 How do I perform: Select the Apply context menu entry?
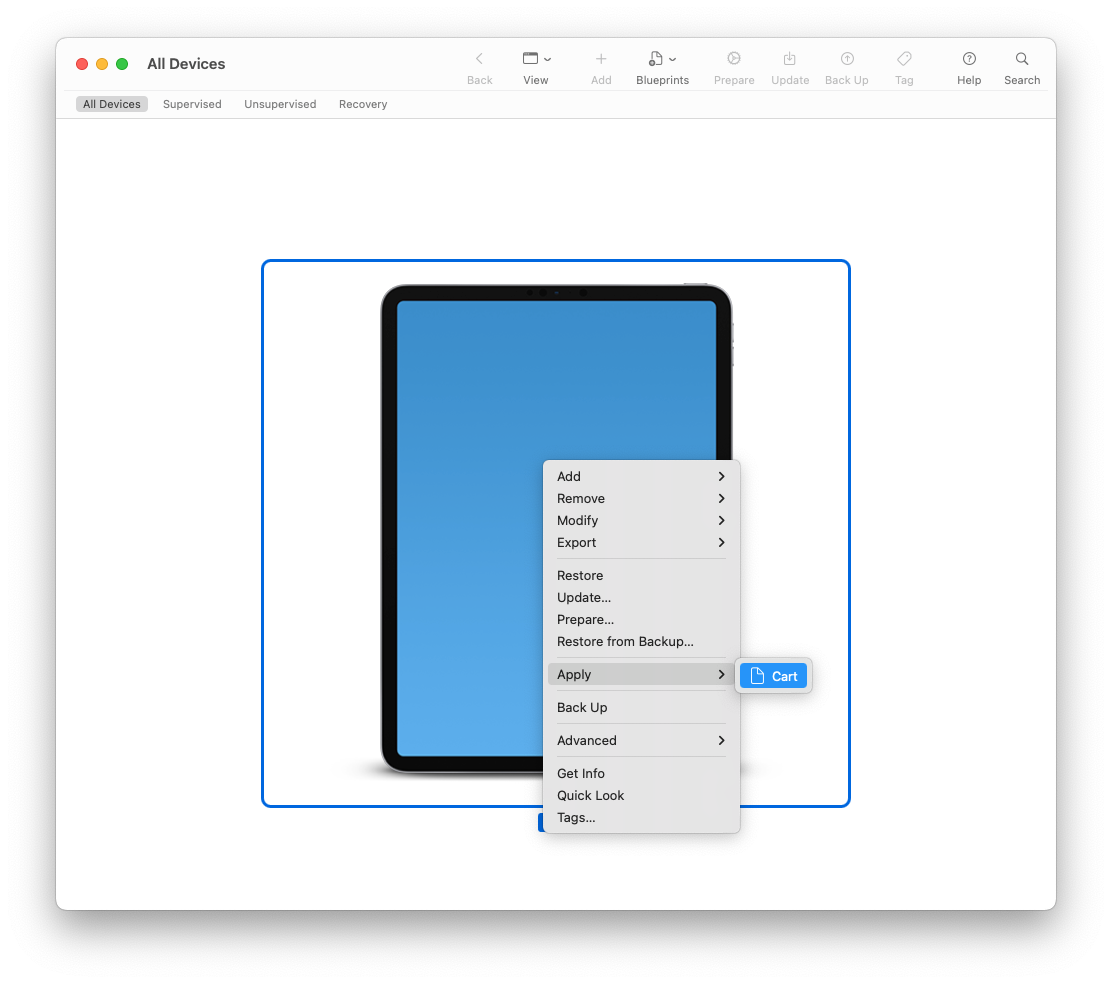click(640, 674)
